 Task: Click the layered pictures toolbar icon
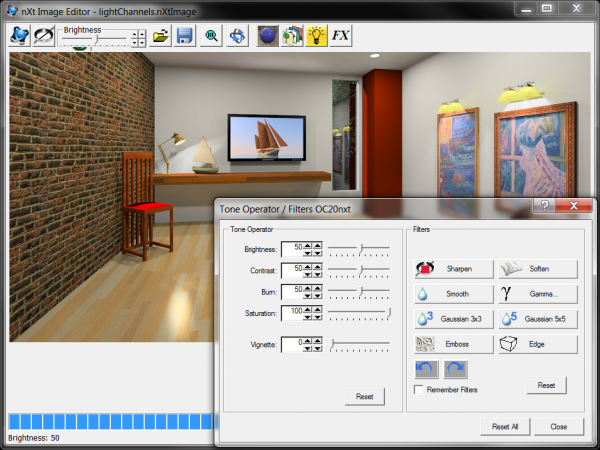pos(292,36)
